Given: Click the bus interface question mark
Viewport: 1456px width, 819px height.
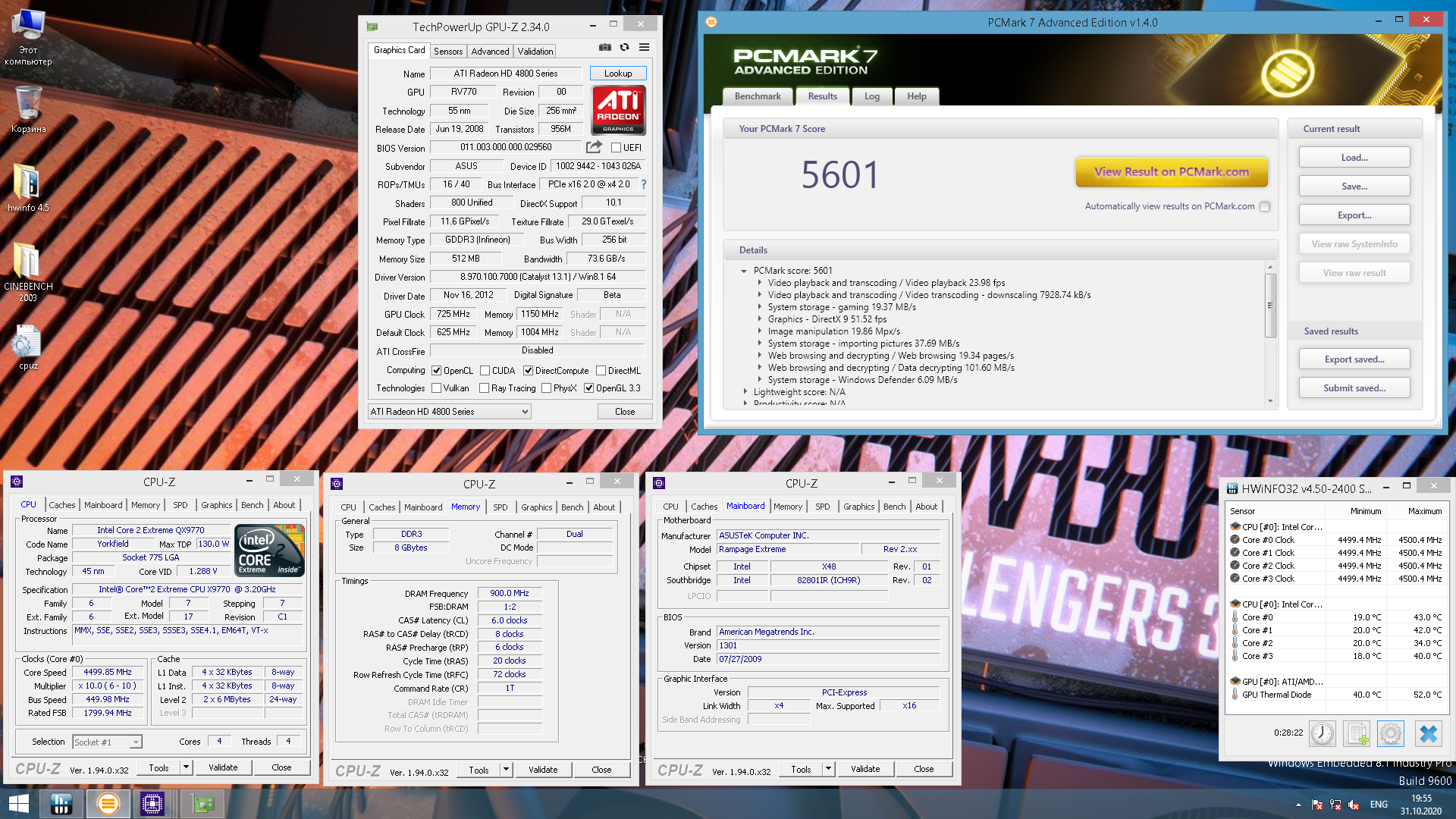Looking at the screenshot, I should [644, 184].
